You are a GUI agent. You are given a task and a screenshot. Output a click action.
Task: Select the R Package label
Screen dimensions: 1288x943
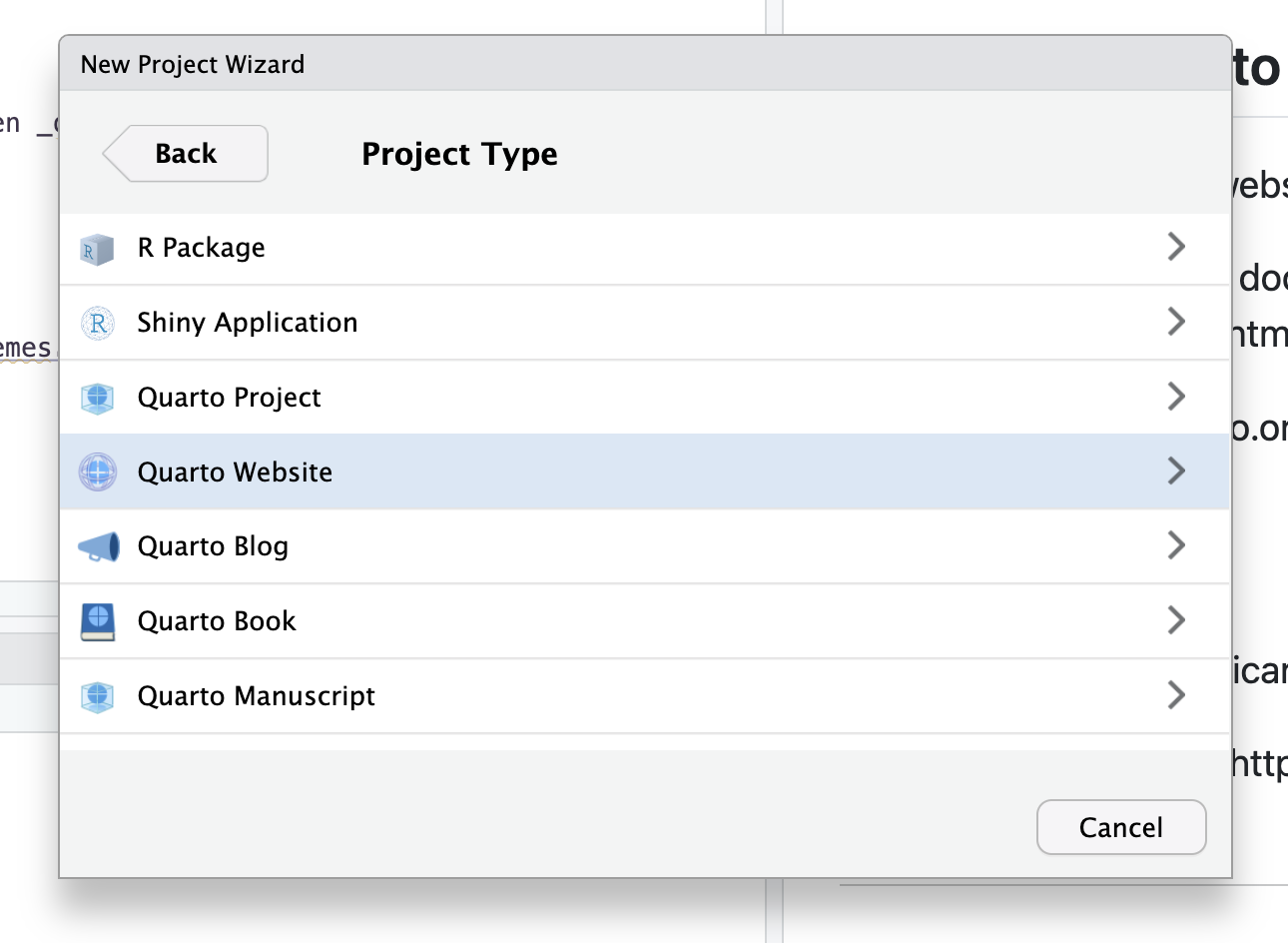click(202, 248)
